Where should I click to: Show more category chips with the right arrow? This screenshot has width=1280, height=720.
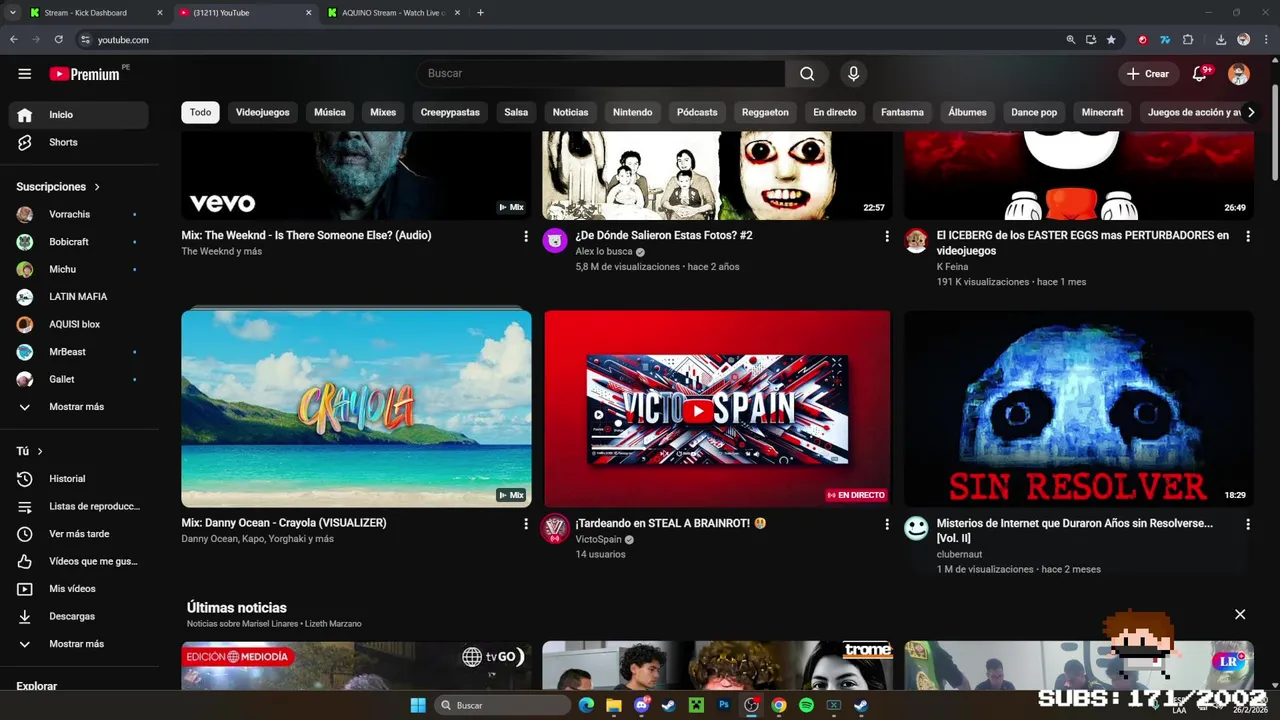[x=1250, y=112]
